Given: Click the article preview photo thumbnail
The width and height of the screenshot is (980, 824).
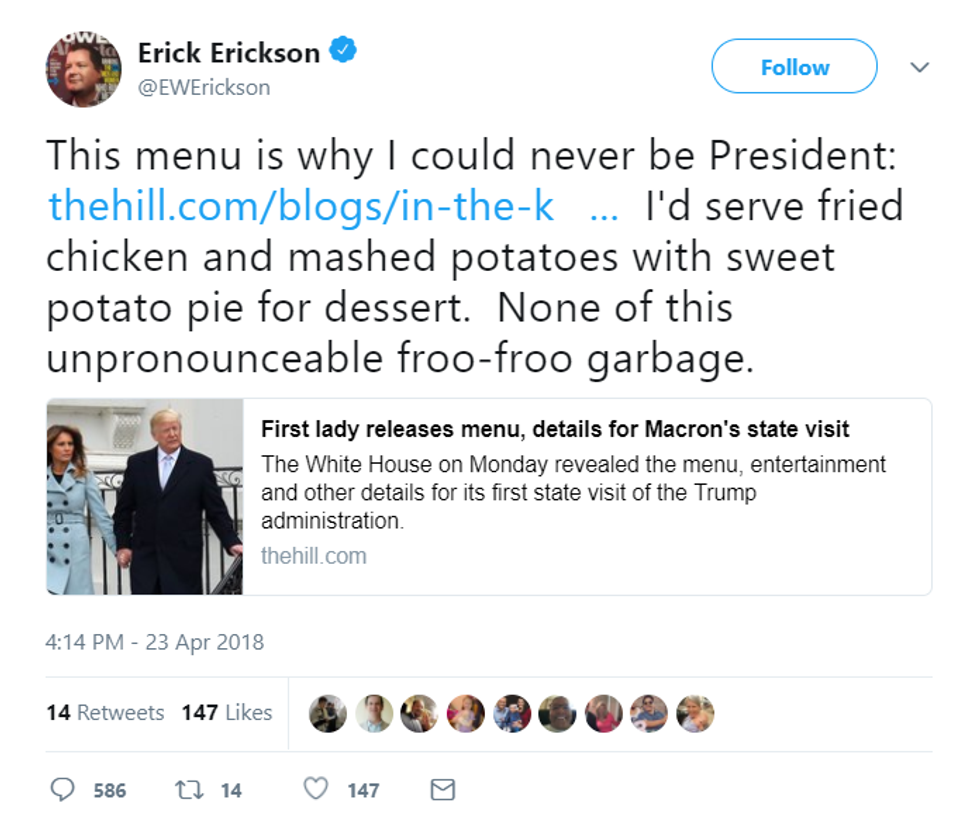Looking at the screenshot, I should click(x=144, y=496).
